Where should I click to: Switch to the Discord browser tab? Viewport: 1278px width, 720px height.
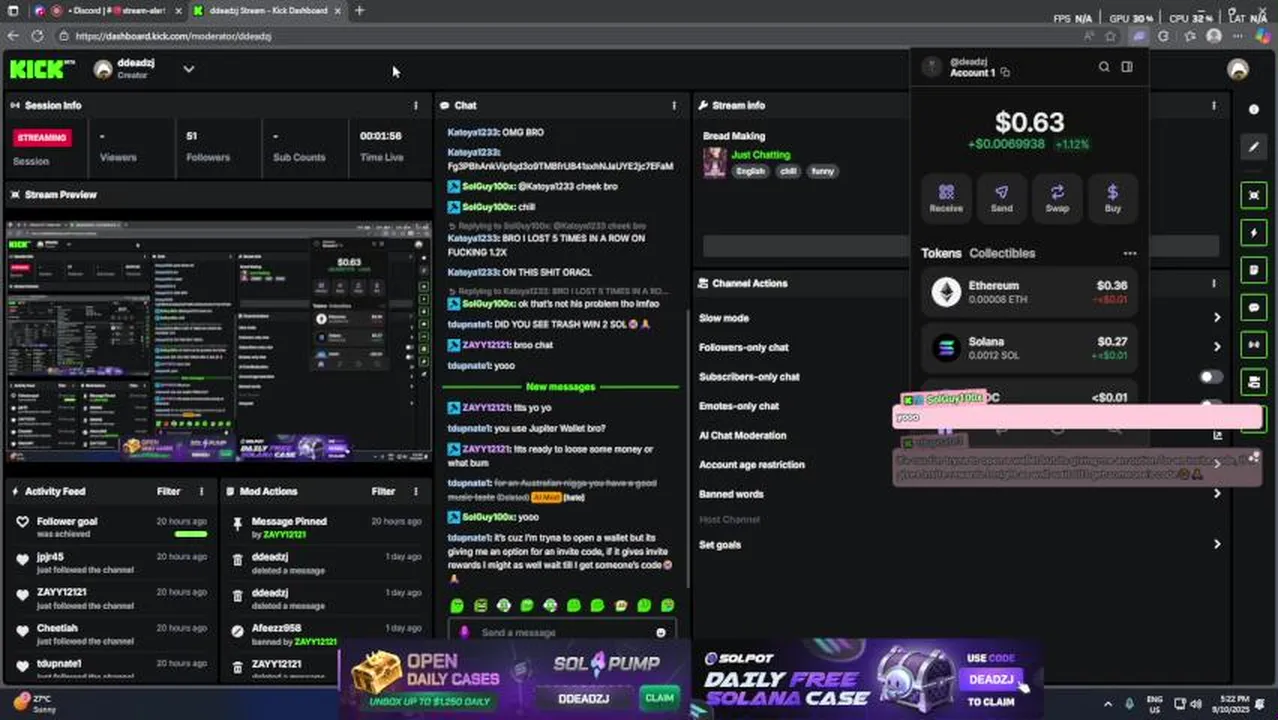[x=118, y=11]
